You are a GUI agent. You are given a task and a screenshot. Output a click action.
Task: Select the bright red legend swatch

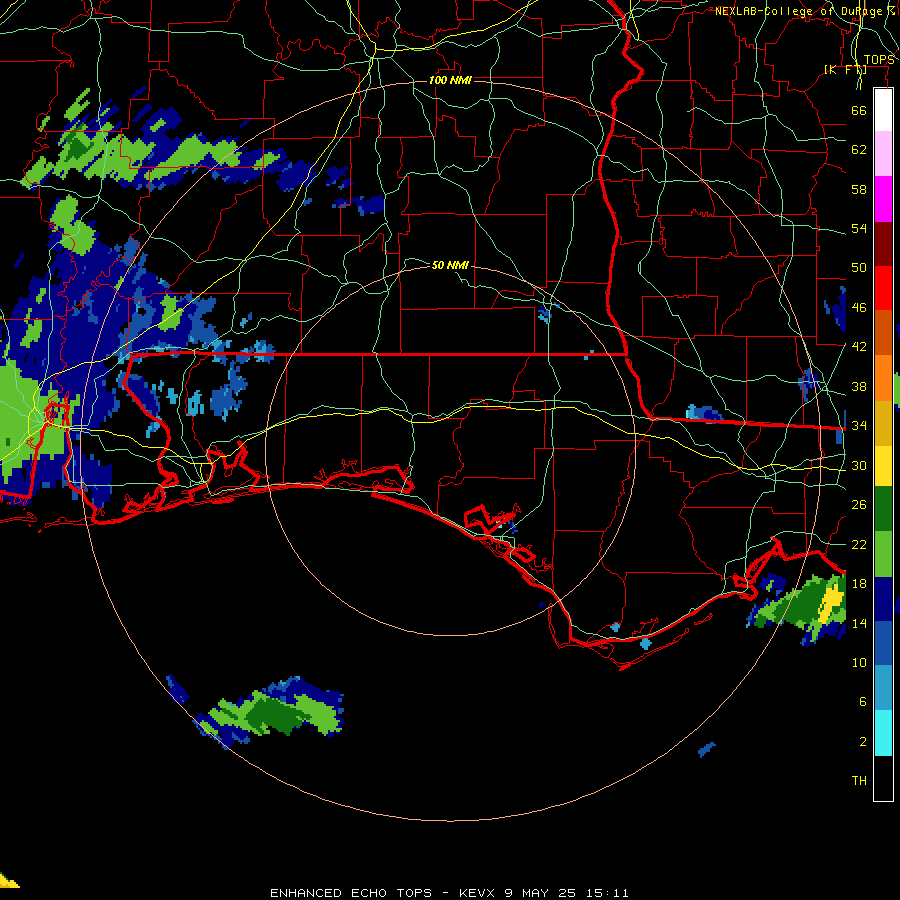(x=883, y=288)
